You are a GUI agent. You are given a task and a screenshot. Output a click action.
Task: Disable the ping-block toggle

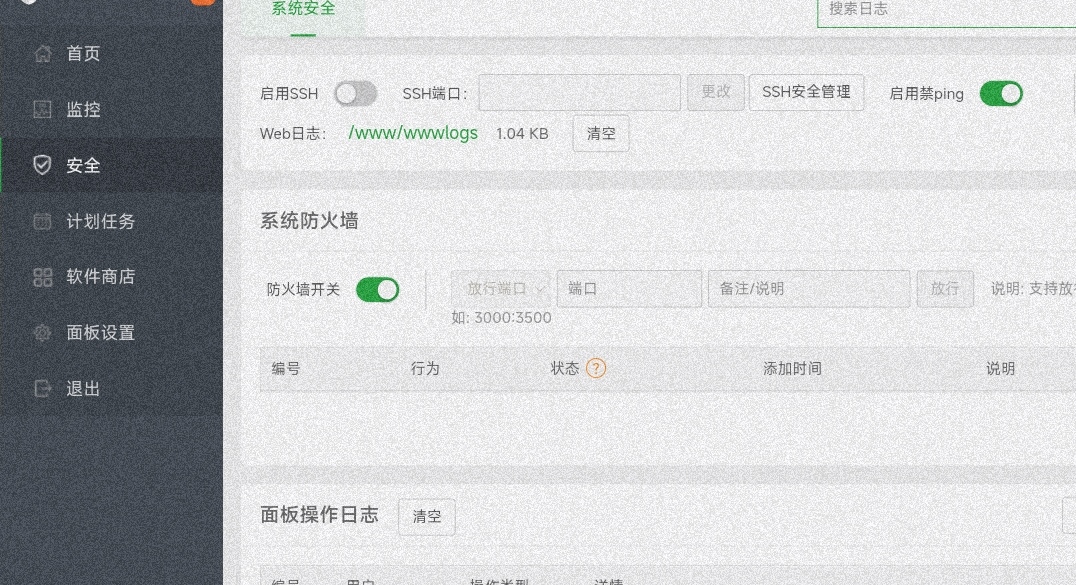coord(1001,94)
